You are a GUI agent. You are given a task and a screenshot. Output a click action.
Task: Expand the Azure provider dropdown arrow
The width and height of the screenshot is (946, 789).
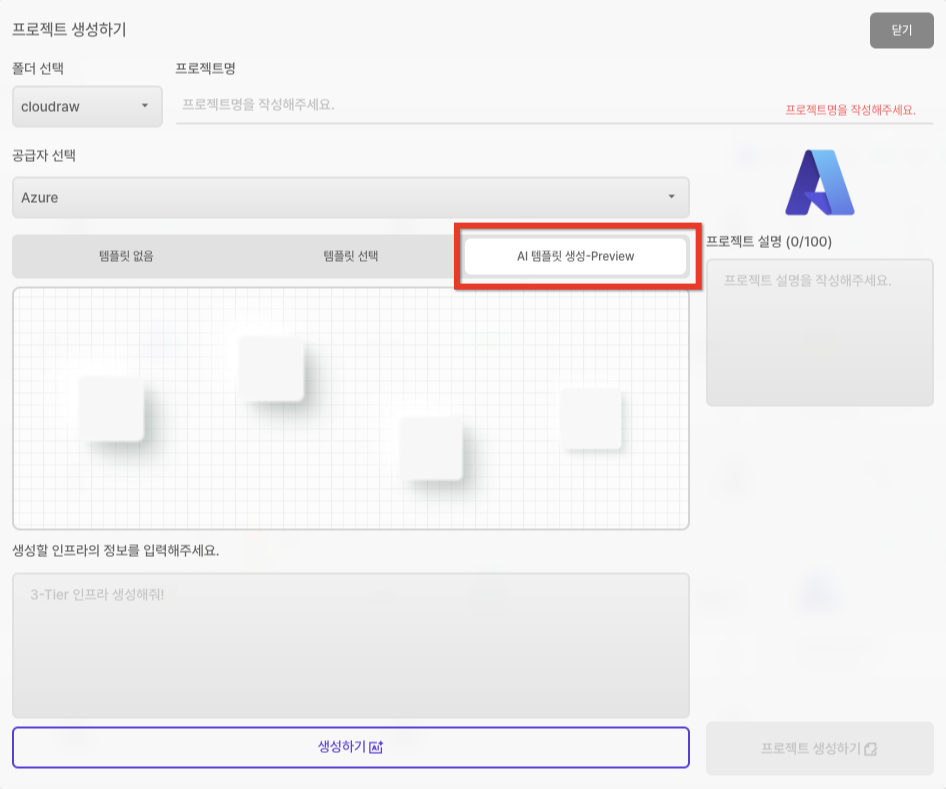(x=672, y=197)
